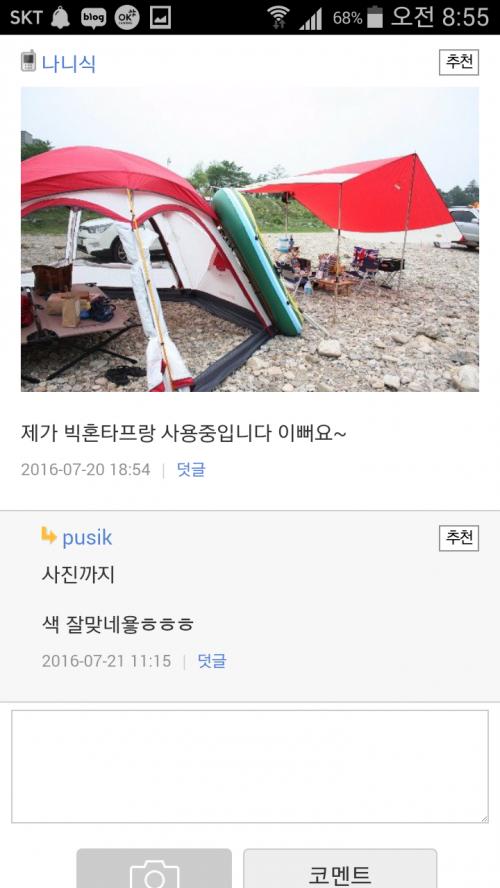Open pusik username profile link

point(87,537)
